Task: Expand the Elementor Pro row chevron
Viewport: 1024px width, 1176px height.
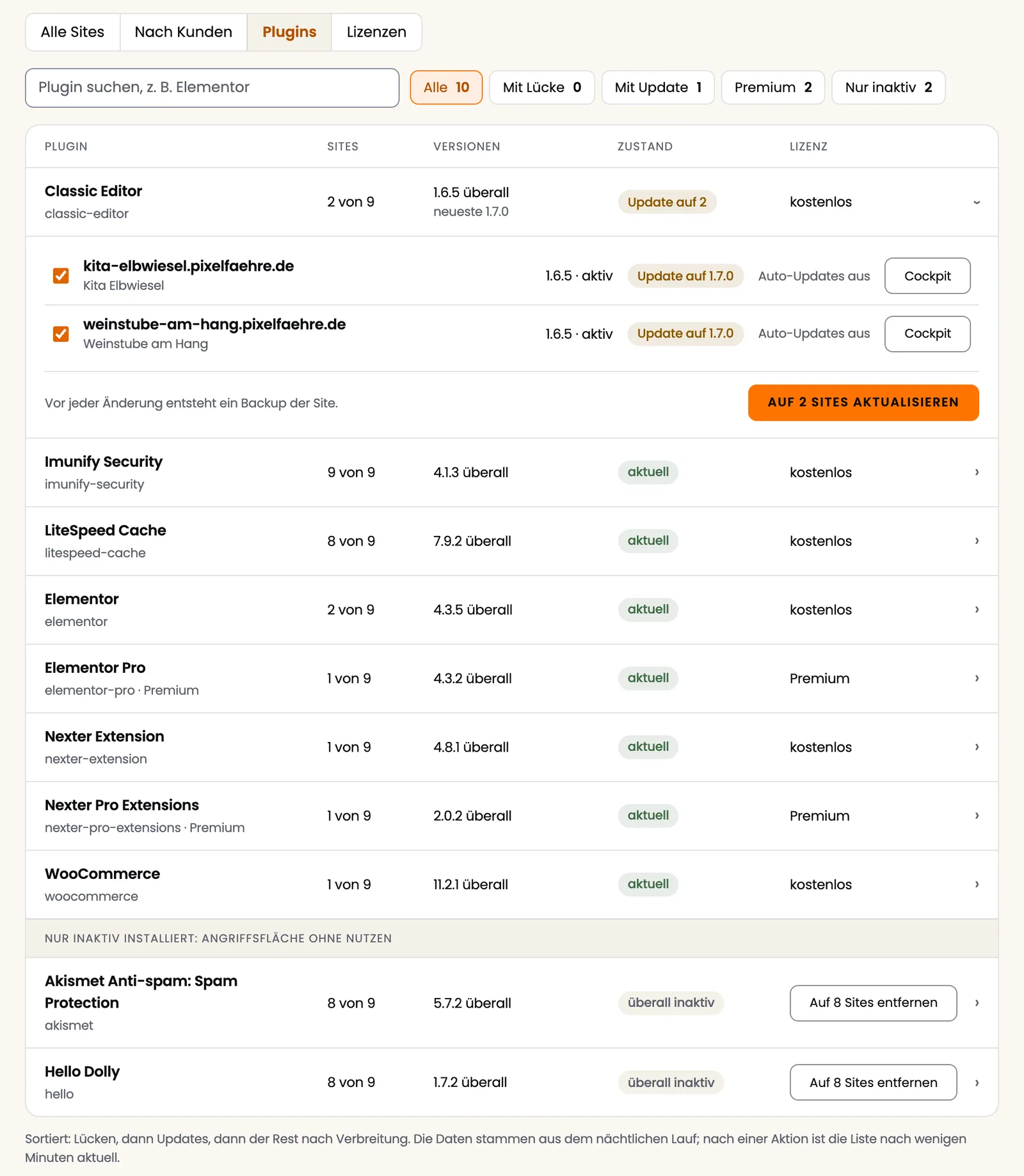Action: pos(977,678)
